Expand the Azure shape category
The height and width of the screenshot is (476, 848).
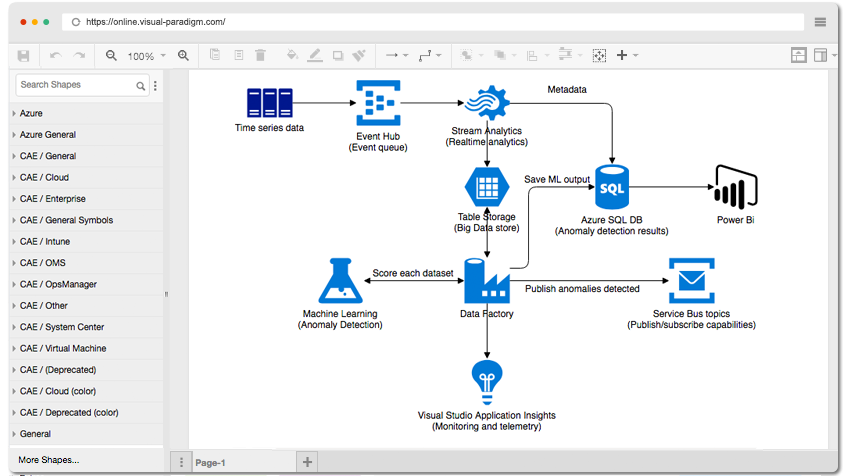(x=87, y=114)
